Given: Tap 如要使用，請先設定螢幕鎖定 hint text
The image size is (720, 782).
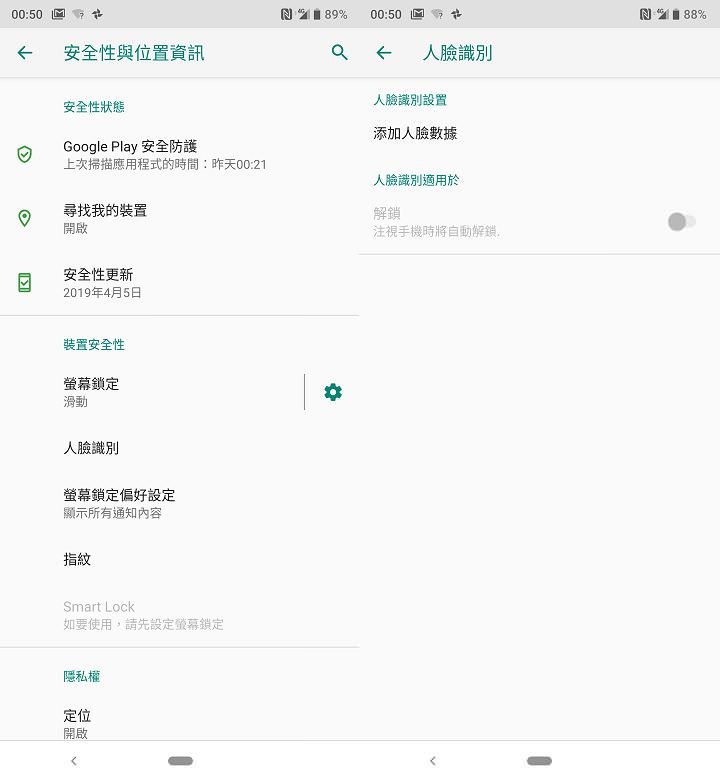Looking at the screenshot, I should (144, 624).
